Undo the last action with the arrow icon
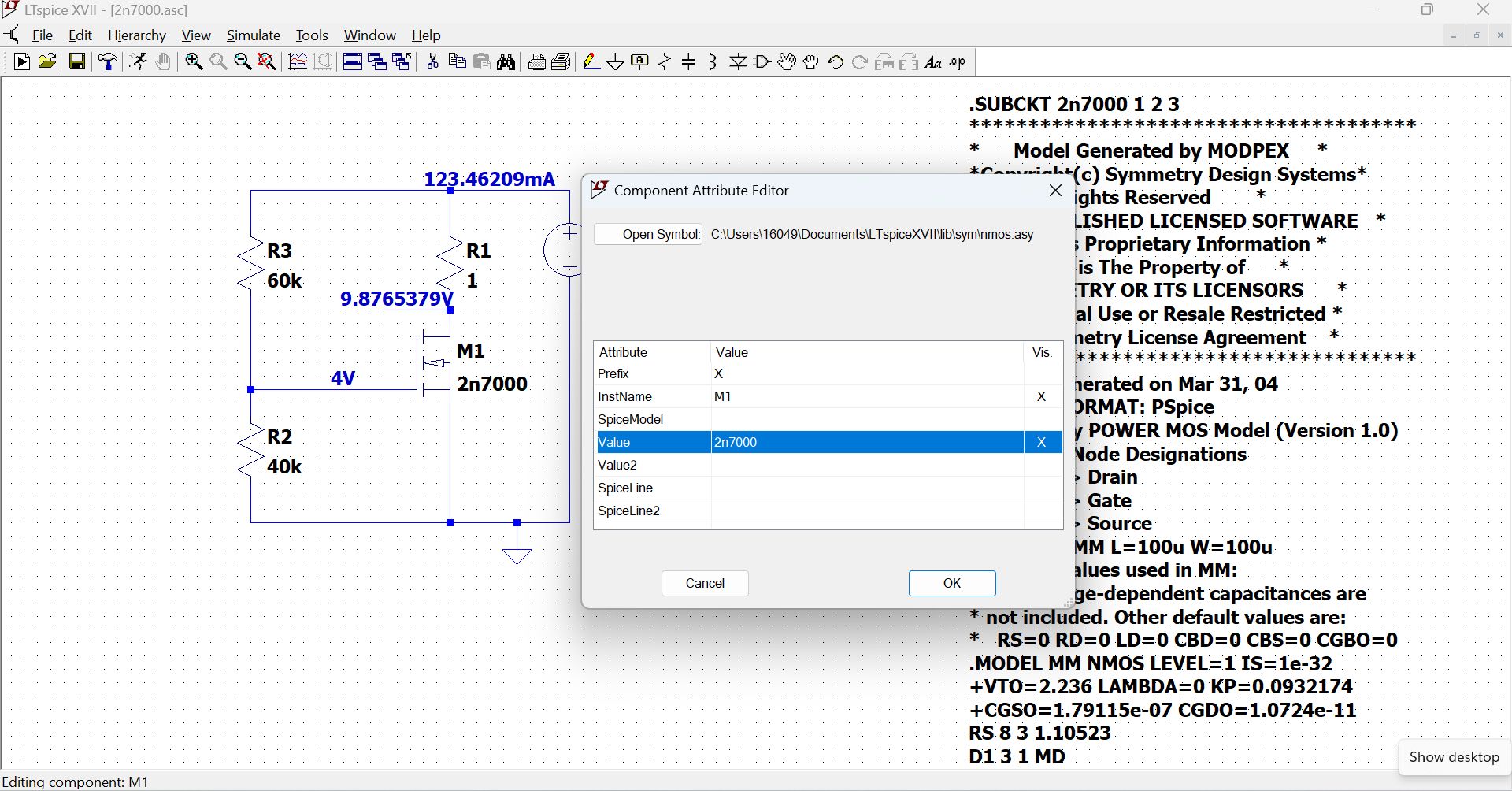Viewport: 1512px width, 791px height. pos(836,62)
